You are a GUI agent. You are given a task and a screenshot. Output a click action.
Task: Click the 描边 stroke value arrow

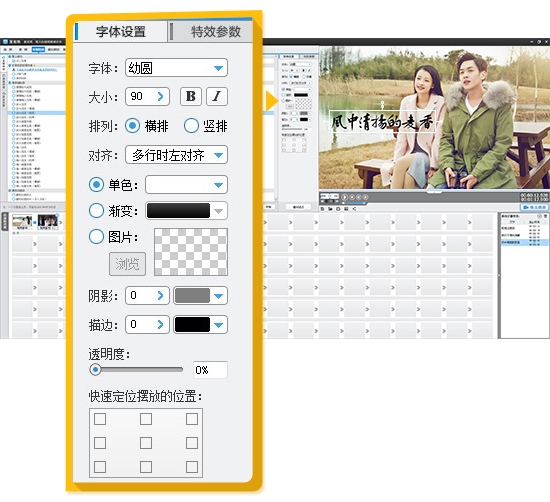160,324
